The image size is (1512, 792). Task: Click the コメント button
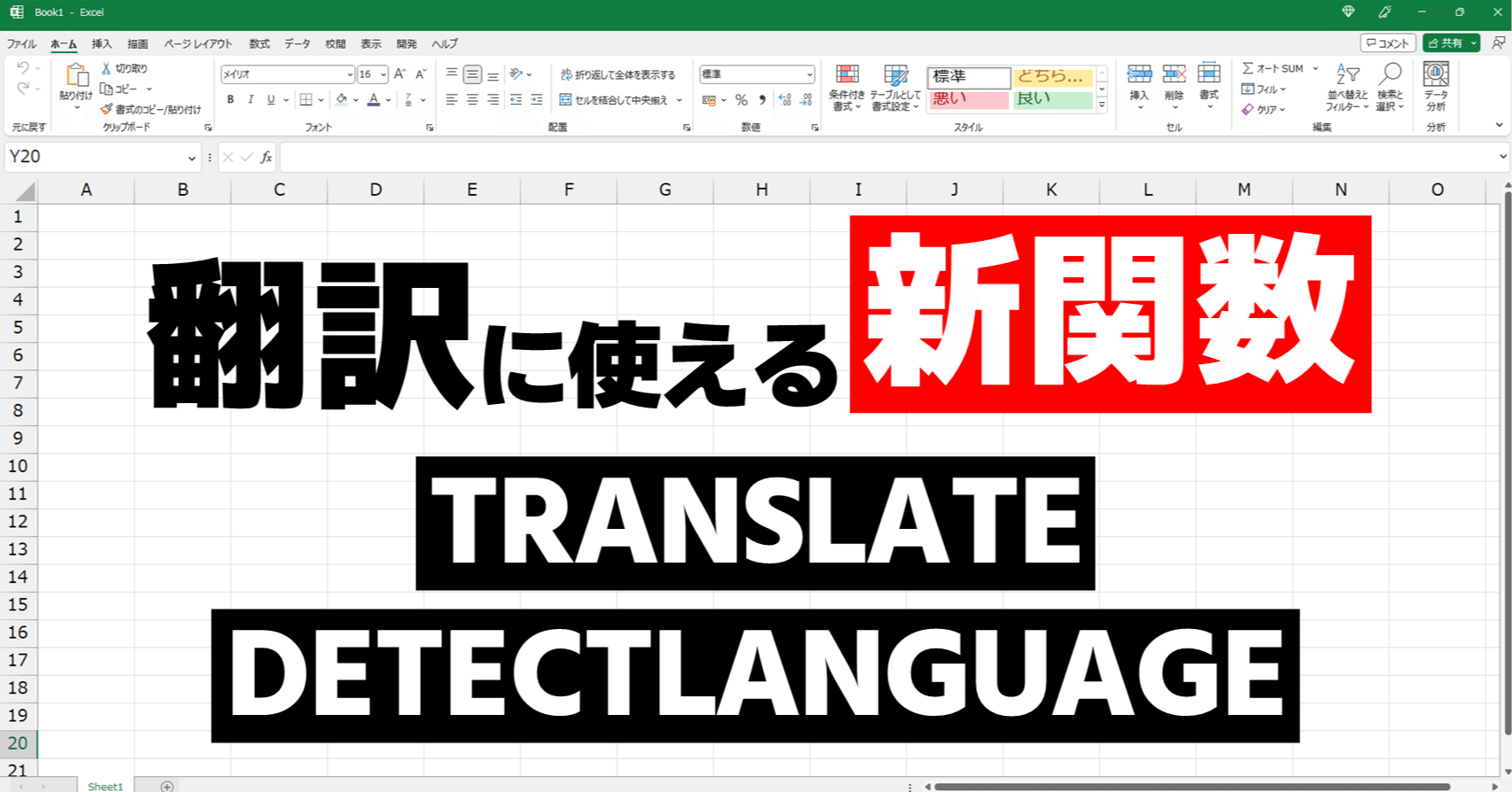pos(1387,43)
